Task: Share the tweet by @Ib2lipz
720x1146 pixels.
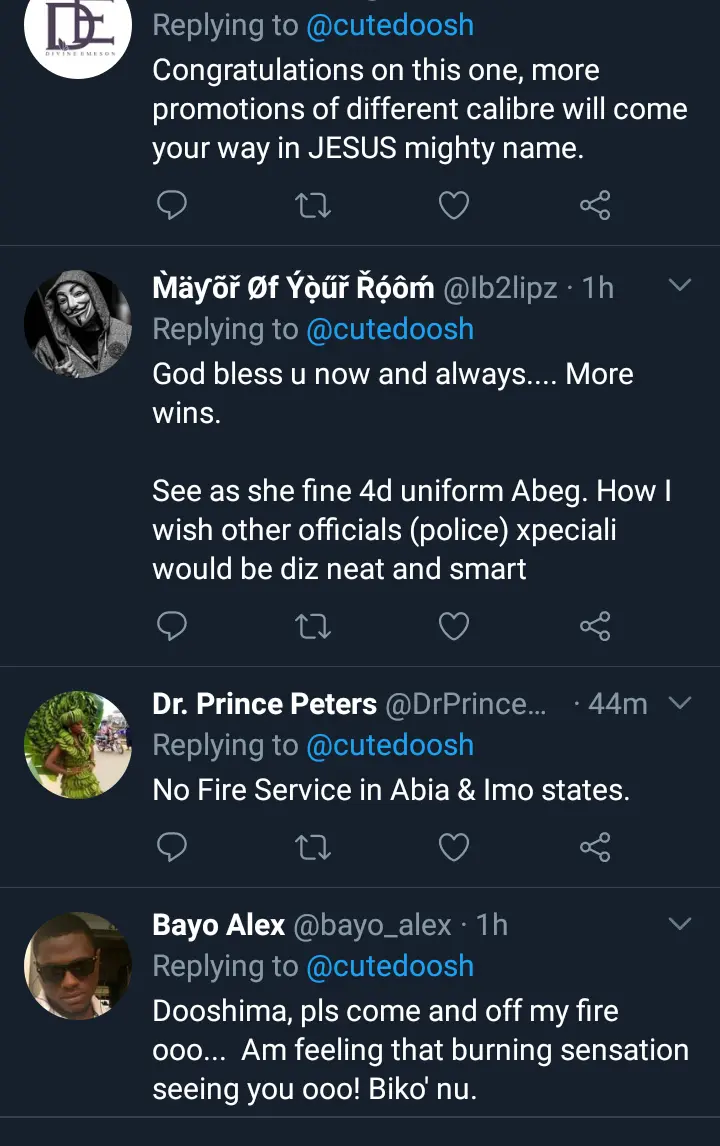Action: tap(595, 626)
